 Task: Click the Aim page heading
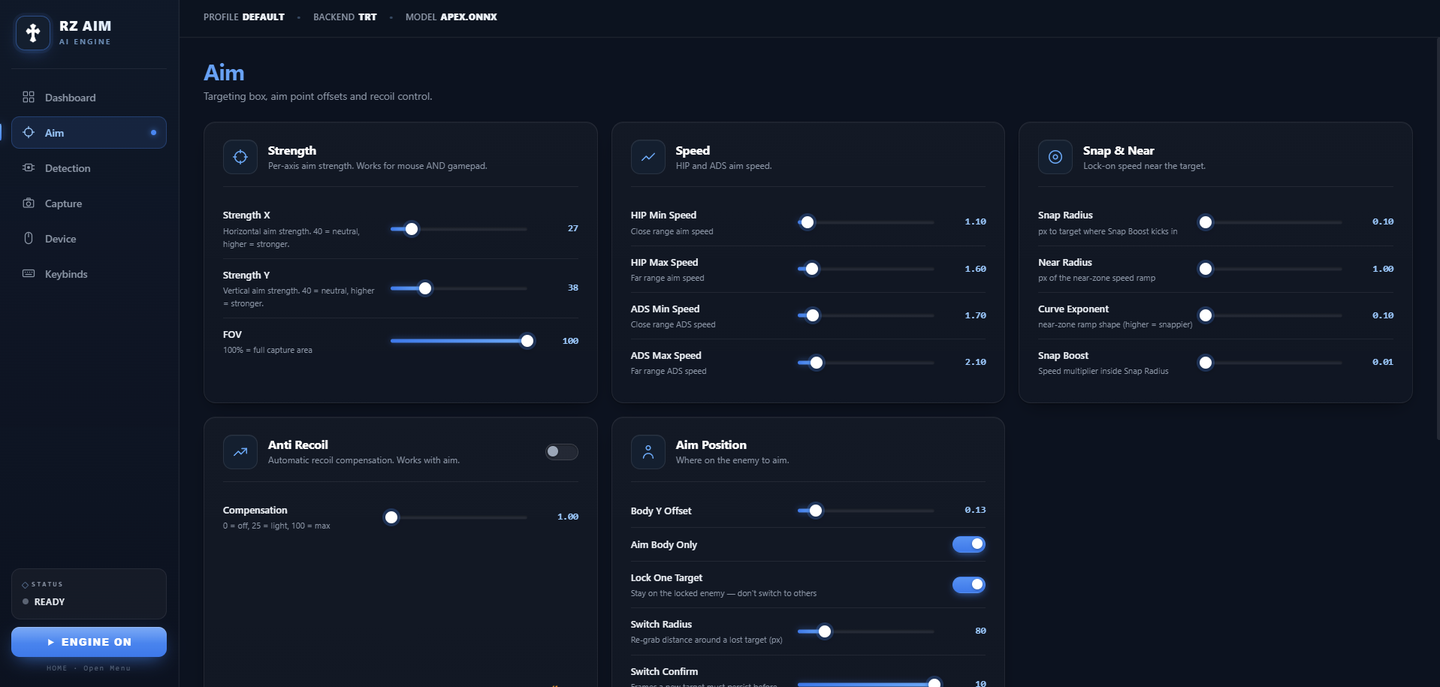pyautogui.click(x=224, y=73)
